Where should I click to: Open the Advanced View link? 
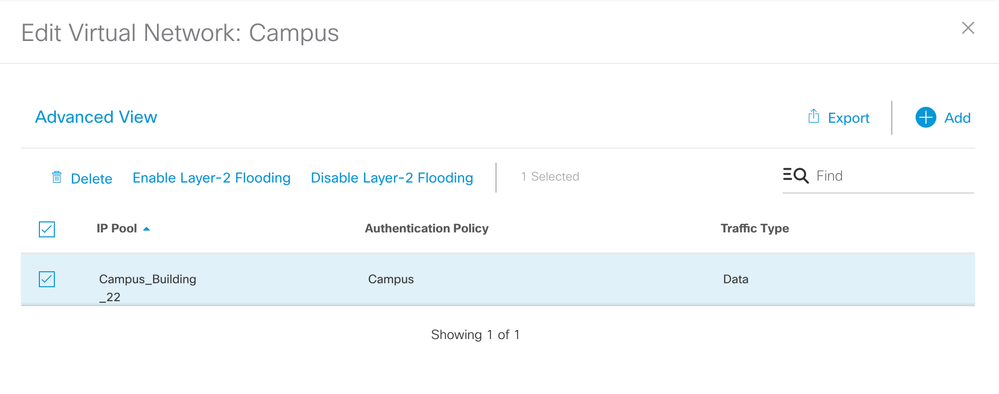(x=96, y=117)
